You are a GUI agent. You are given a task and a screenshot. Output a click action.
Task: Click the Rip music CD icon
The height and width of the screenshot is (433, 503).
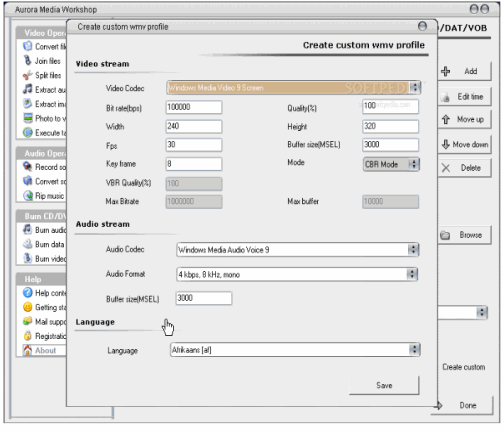28,195
